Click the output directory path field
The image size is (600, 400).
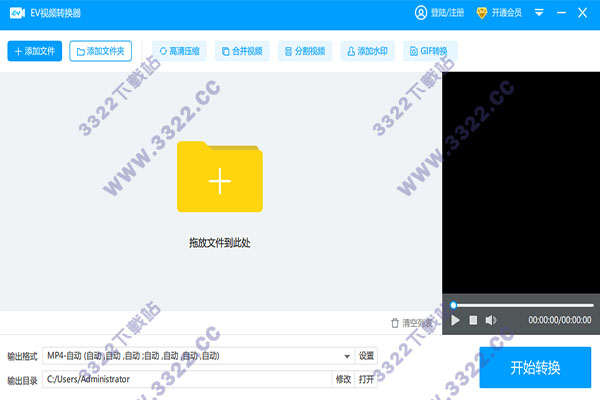(x=187, y=379)
